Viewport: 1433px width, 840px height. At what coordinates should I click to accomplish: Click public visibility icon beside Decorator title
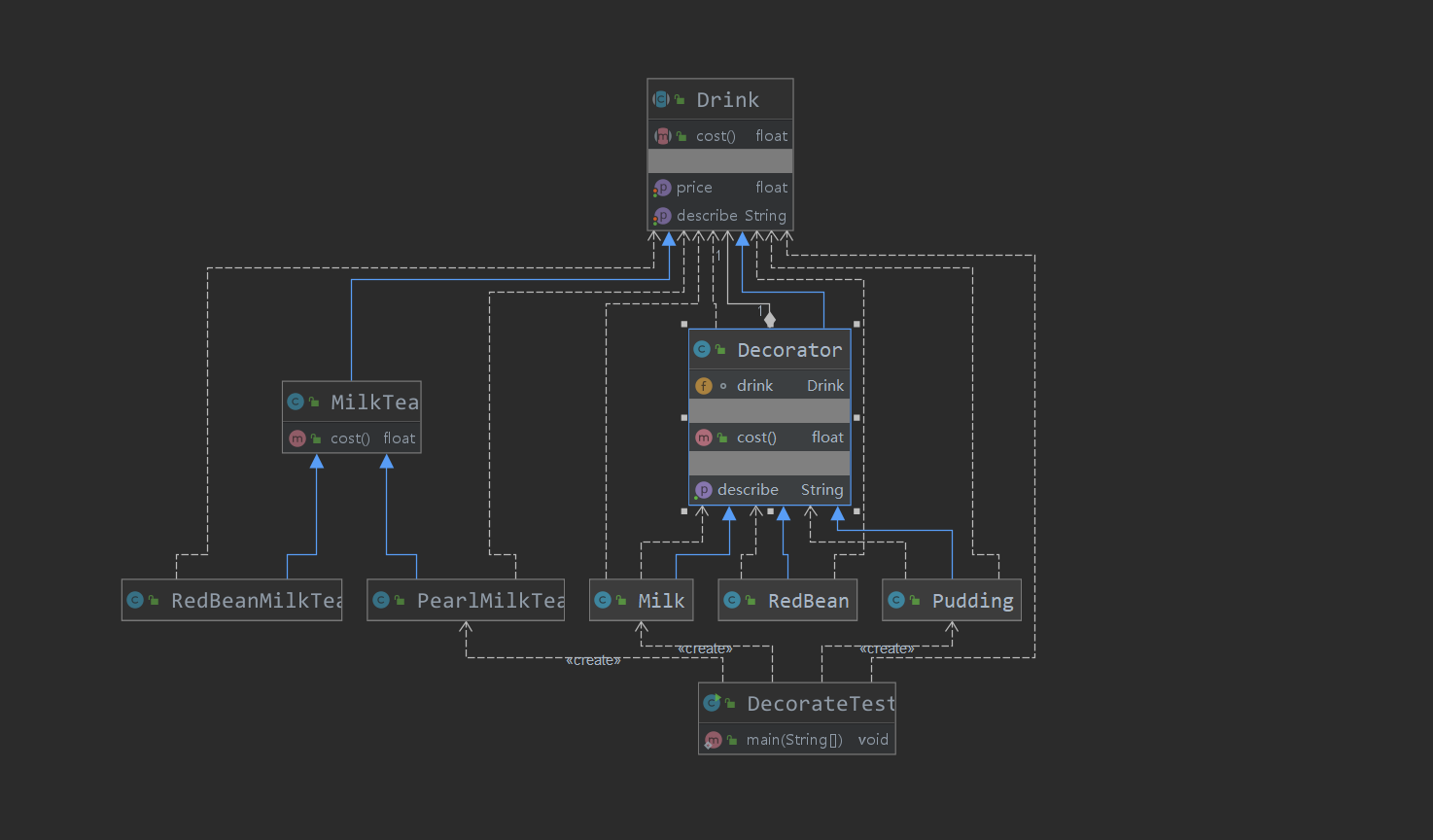[720, 350]
